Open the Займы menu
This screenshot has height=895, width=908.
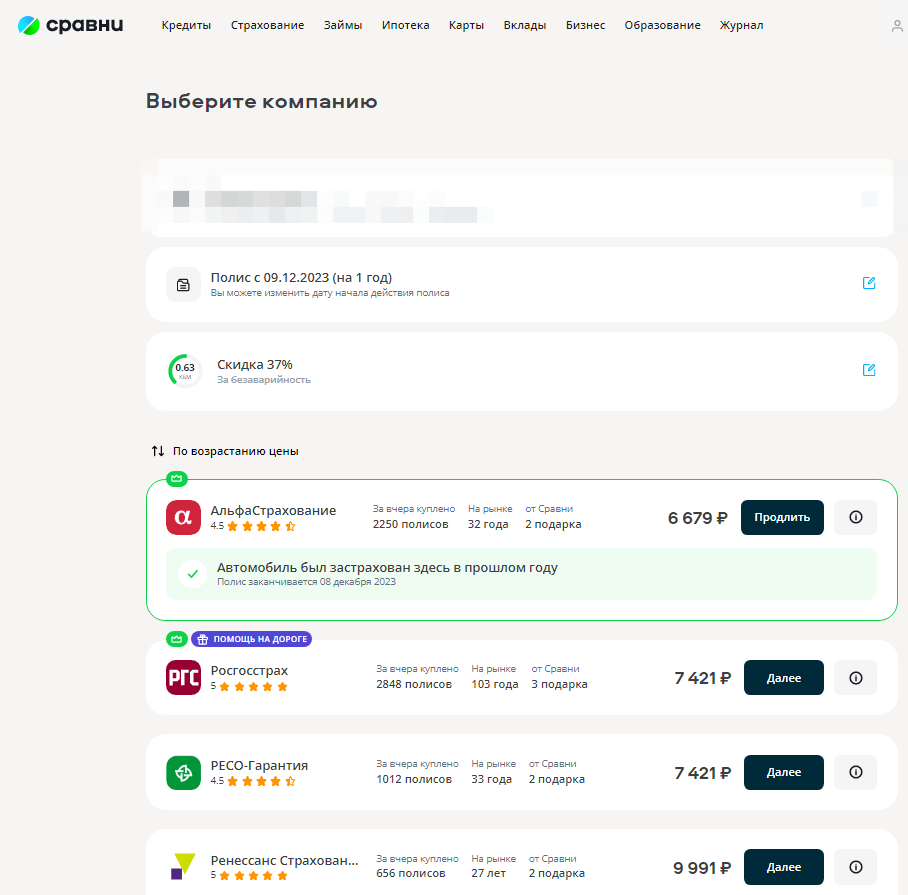click(343, 25)
